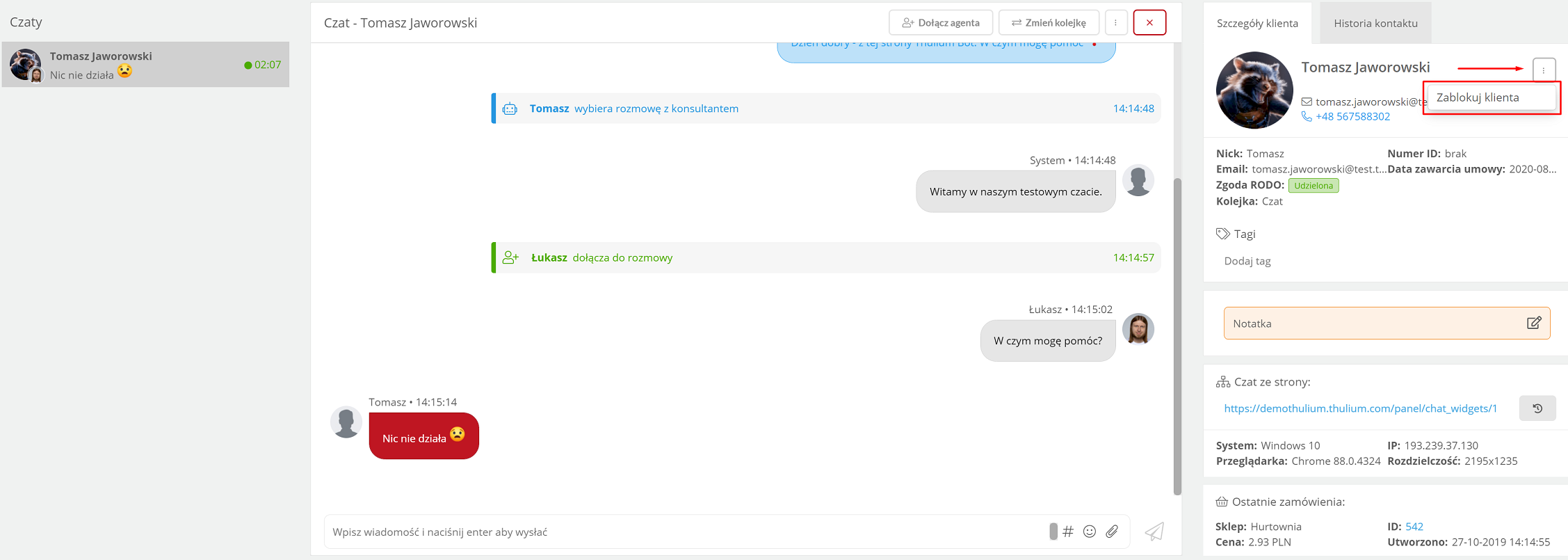The width and height of the screenshot is (1568, 560).
Task: Open the demothulium chat_widgets page link
Action: click(x=1361, y=408)
